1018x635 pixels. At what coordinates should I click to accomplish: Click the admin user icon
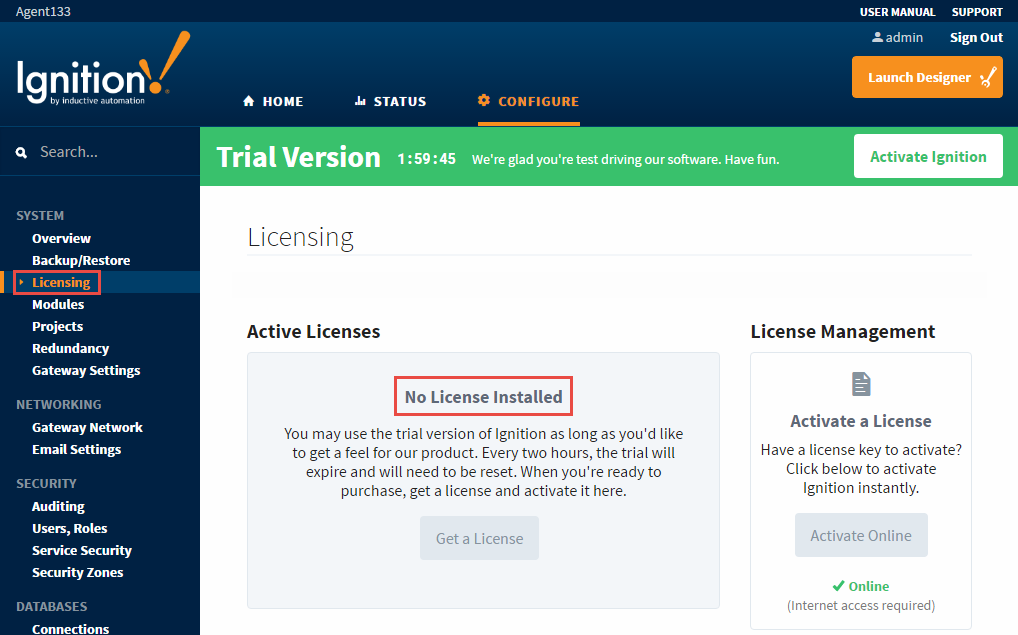click(x=877, y=37)
